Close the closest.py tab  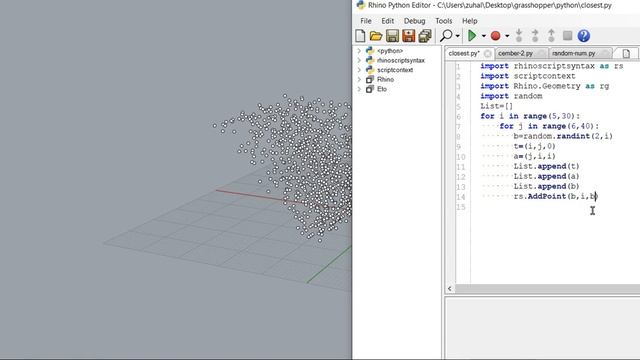click(487, 54)
